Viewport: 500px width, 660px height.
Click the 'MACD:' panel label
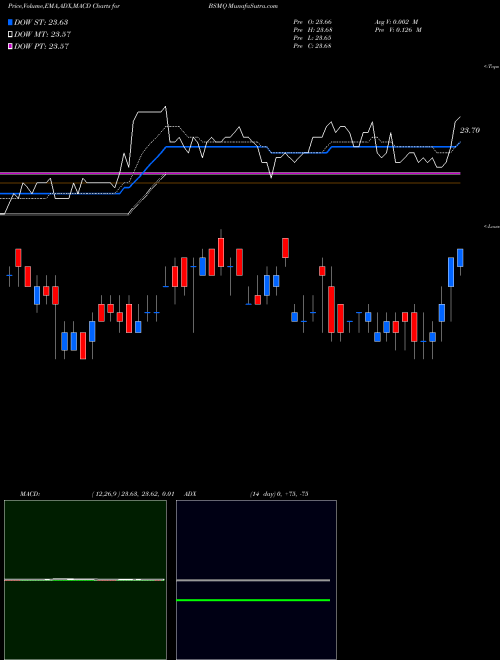tap(29, 494)
